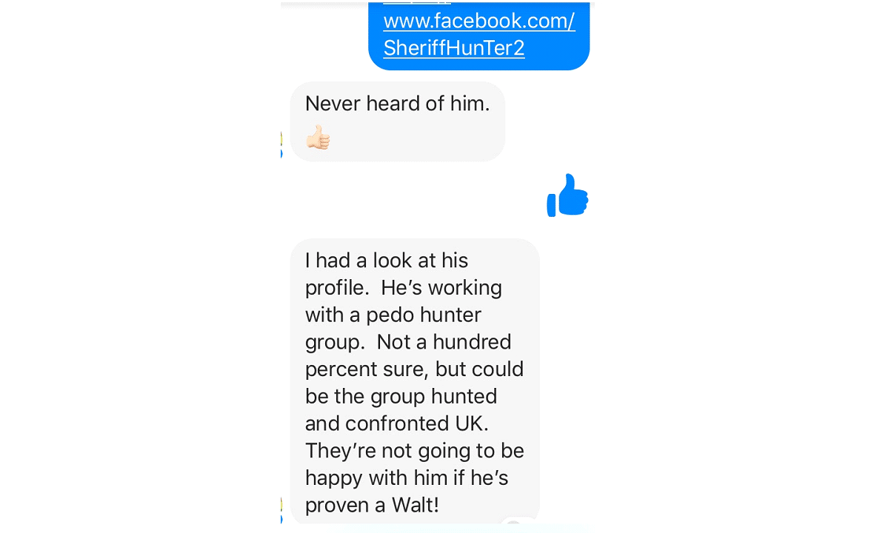Tap the large blue thumbs-up like sticker
This screenshot has height=536, width=877.
pyautogui.click(x=568, y=195)
